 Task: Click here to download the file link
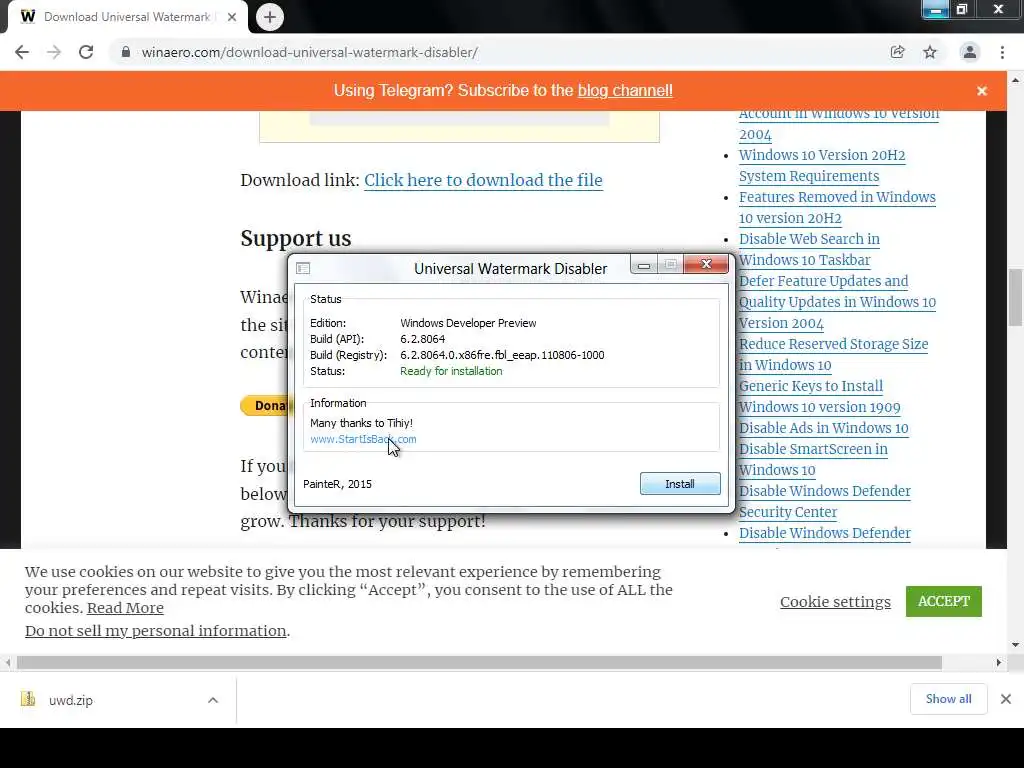click(x=483, y=180)
